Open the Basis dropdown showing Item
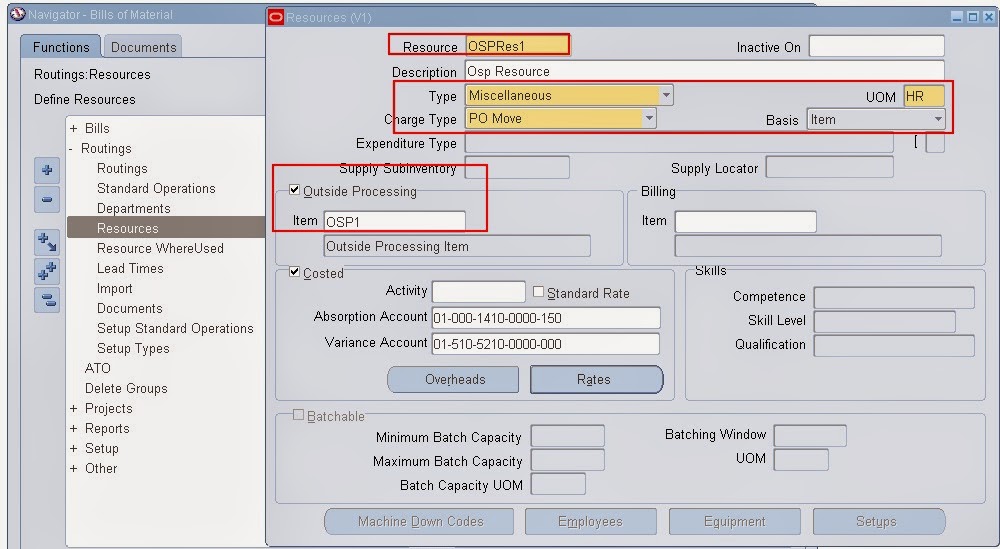 click(938, 119)
